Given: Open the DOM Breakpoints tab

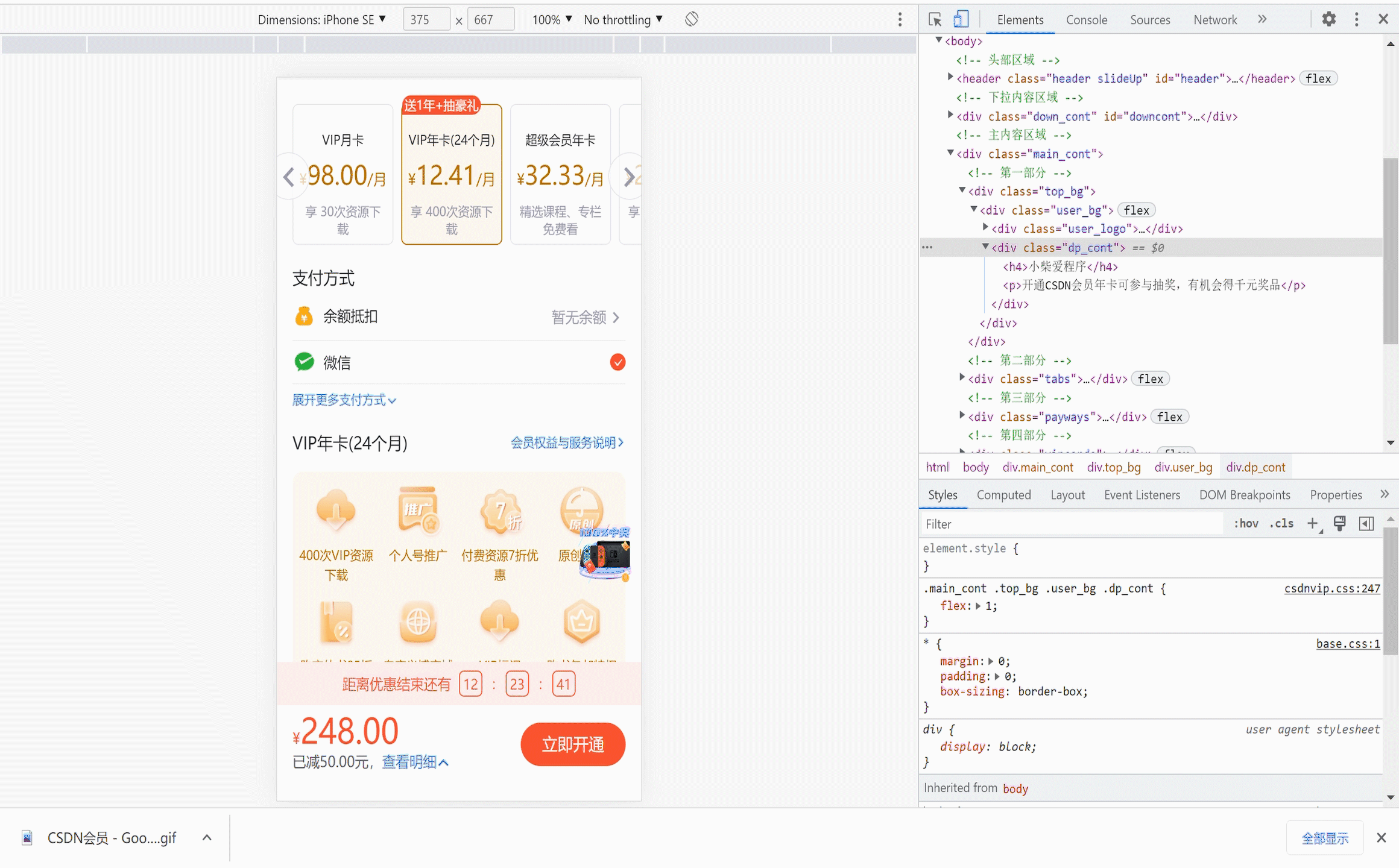Looking at the screenshot, I should [x=1245, y=495].
